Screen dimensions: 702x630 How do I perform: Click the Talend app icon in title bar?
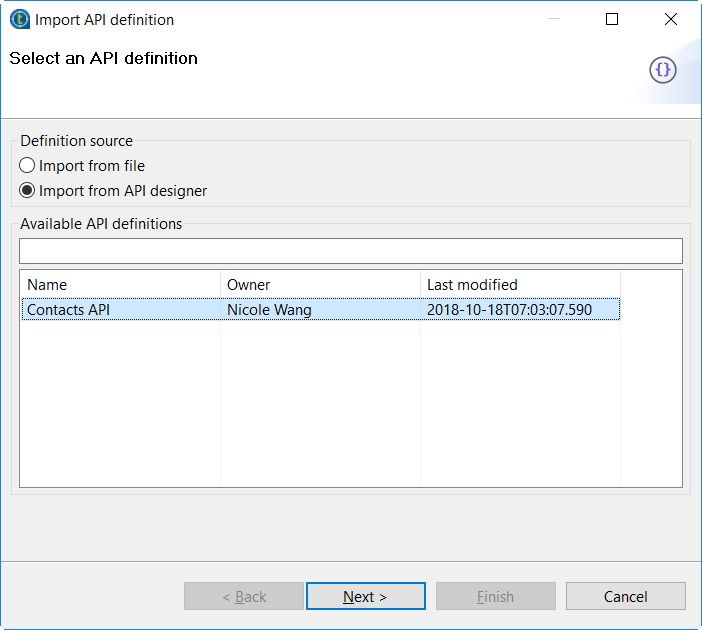[x=19, y=19]
